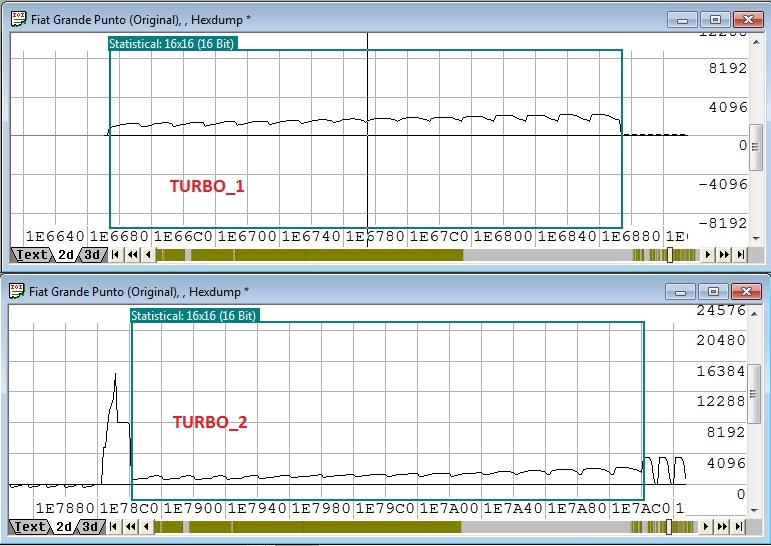Click the hexdump document icon in top title bar
Image resolution: width=771 pixels, height=546 pixels.
(18, 20)
